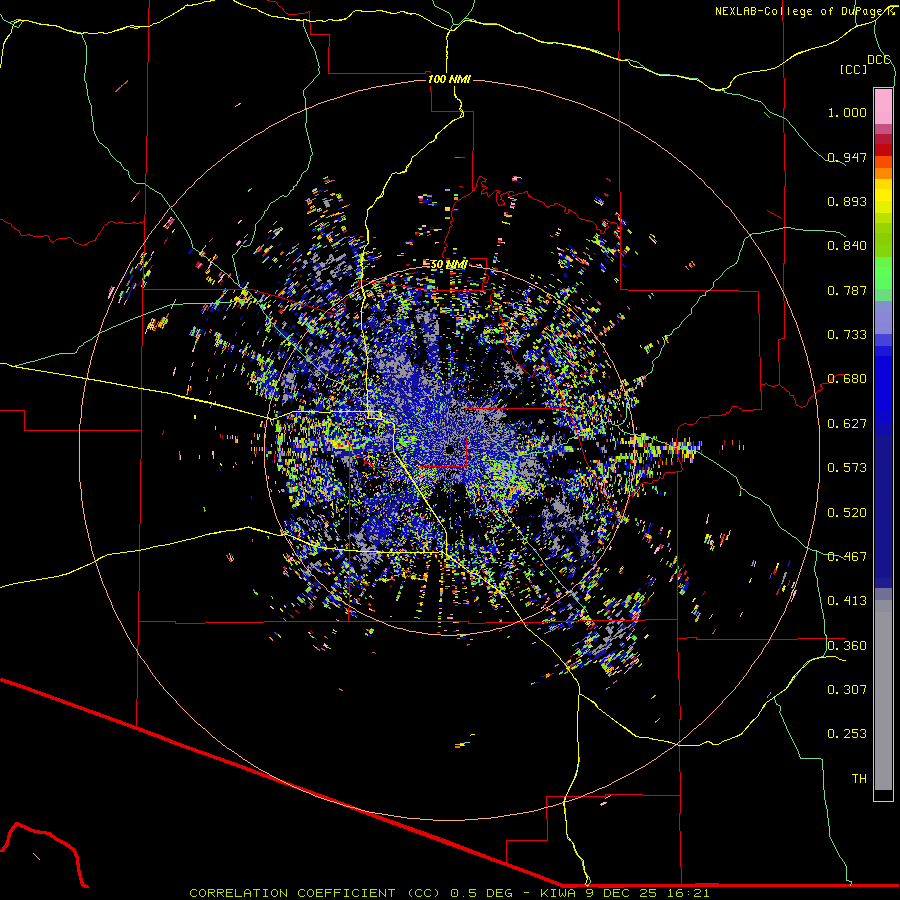
Task: Click the 0.413 scale value
Action: [x=847, y=601]
